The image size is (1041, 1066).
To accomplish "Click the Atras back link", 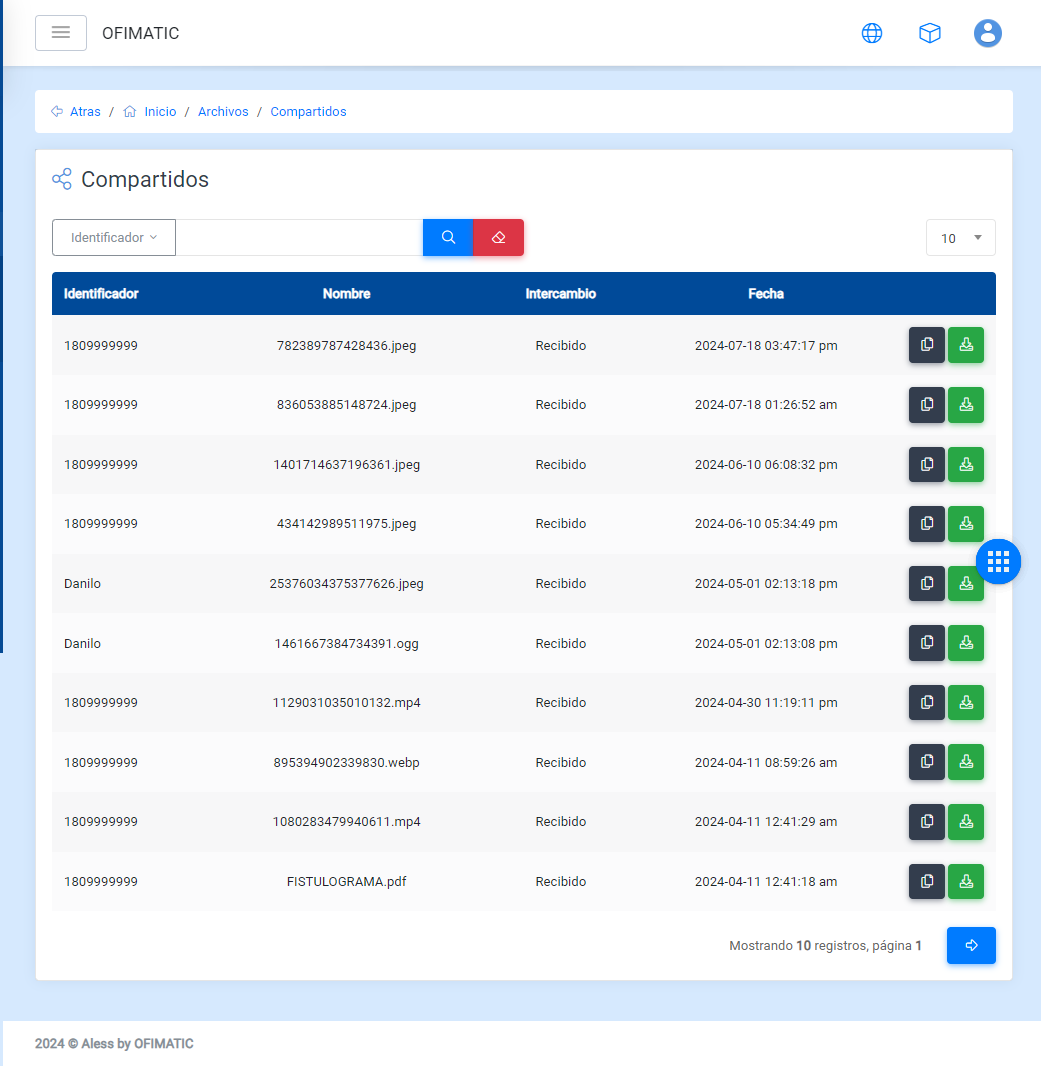I will pos(84,112).
